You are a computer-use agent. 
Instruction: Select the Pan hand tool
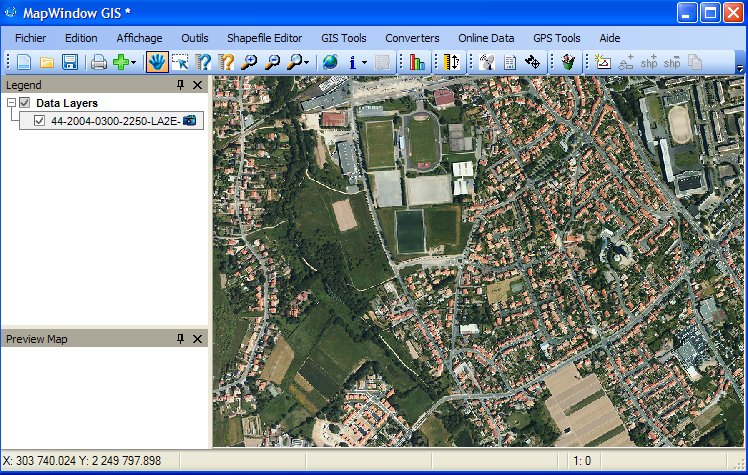click(x=156, y=62)
